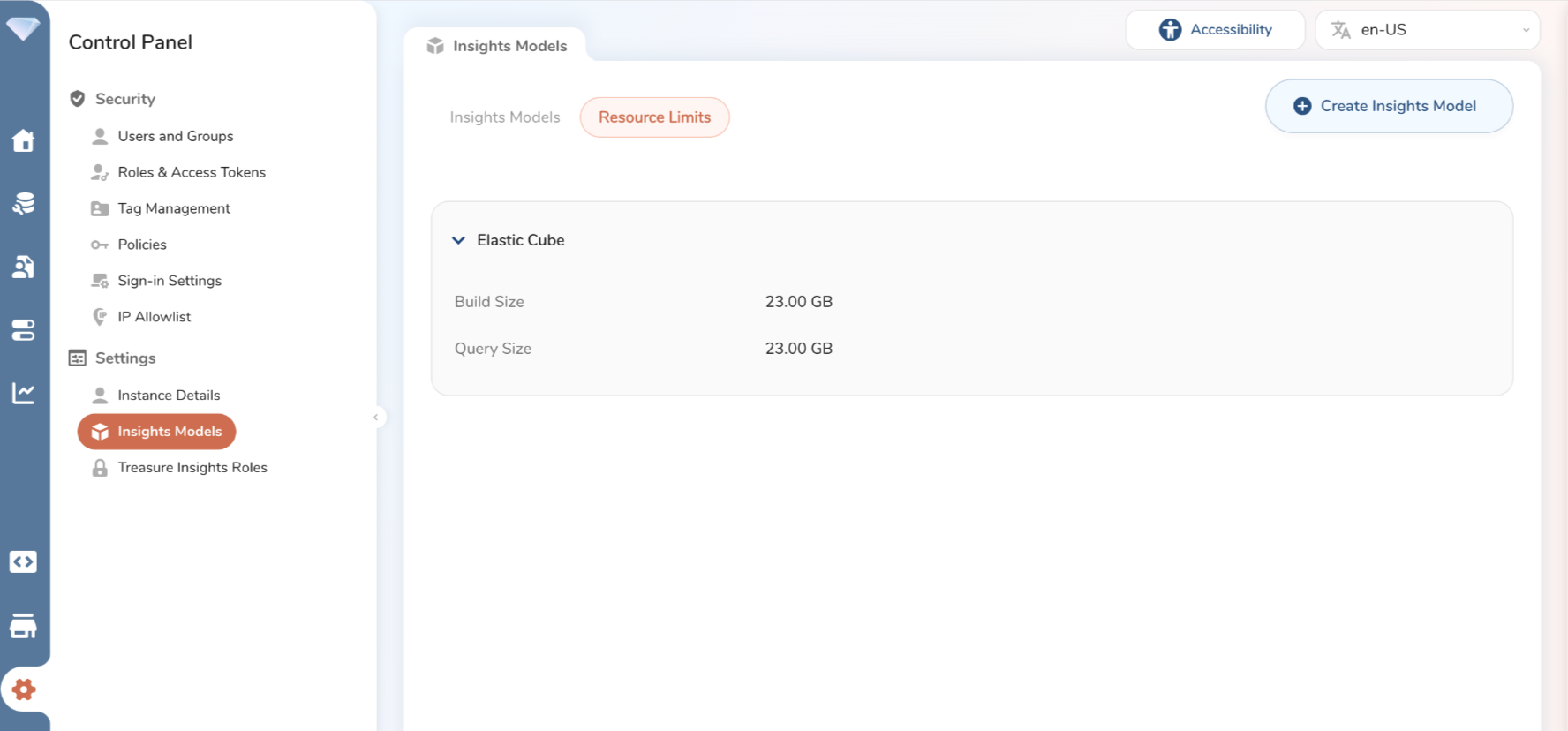The width and height of the screenshot is (1568, 731).
Task: Open the Home icon in sidebar
Action: pos(24,140)
